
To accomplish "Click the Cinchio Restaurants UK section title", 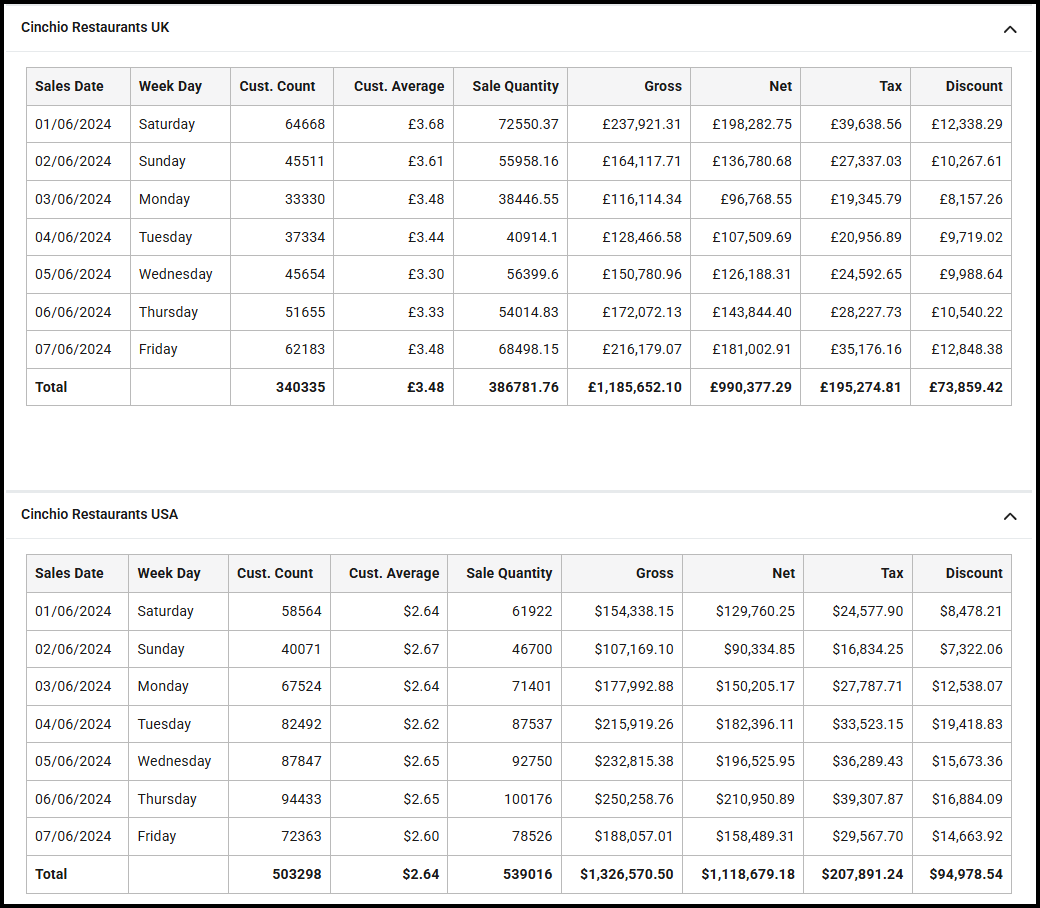I will pyautogui.click(x=95, y=28).
